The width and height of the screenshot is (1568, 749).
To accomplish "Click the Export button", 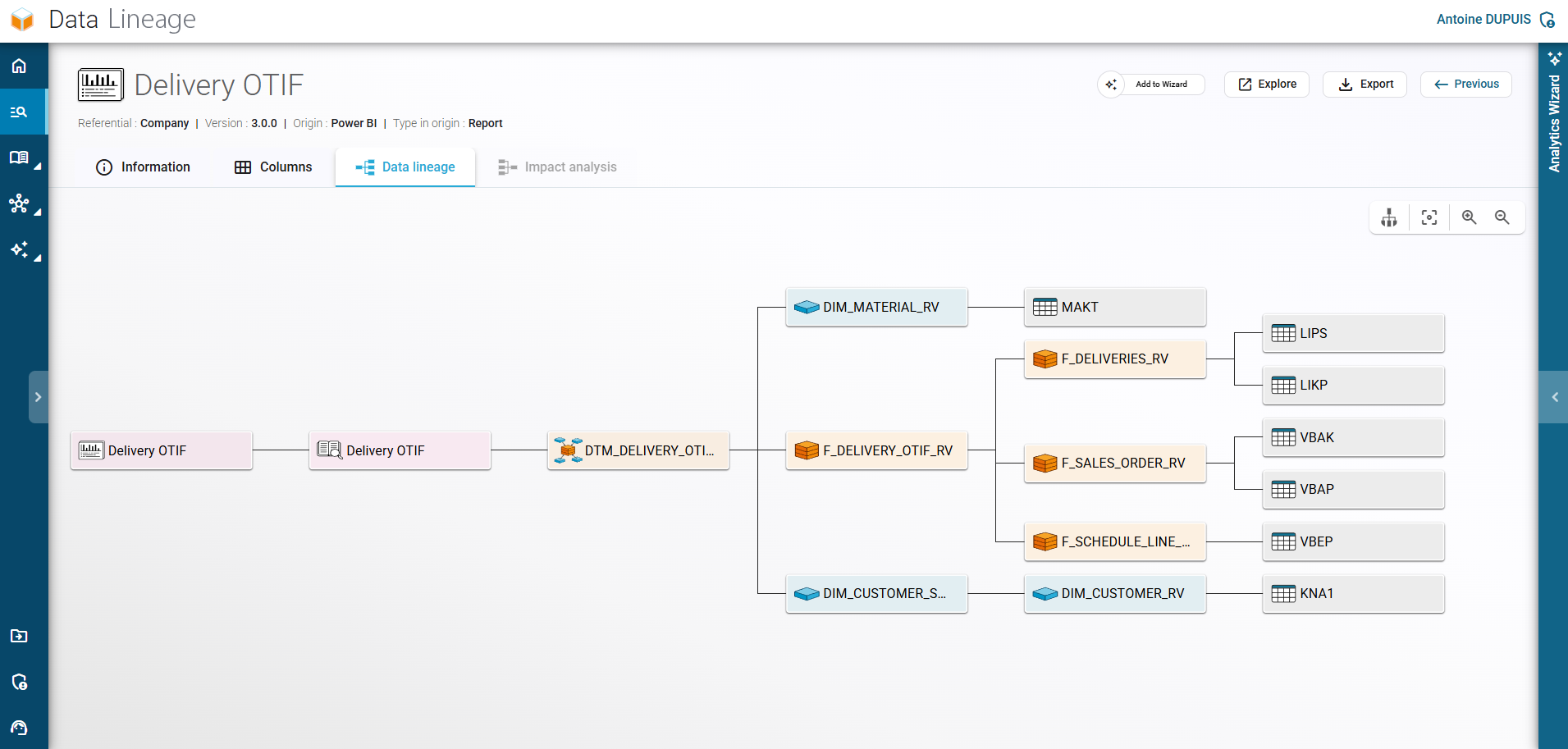I will pyautogui.click(x=1365, y=84).
